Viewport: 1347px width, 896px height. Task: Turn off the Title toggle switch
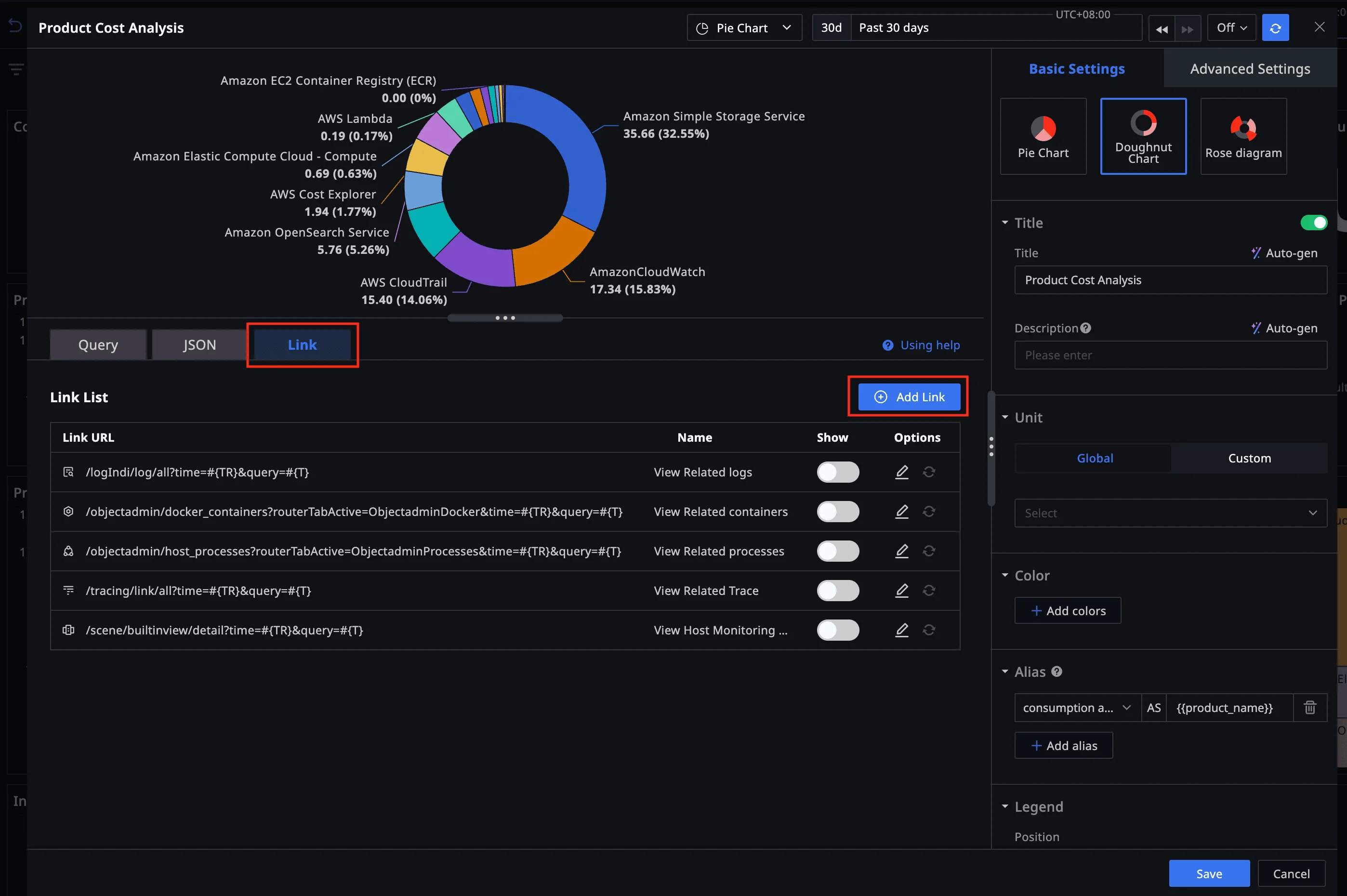(x=1313, y=223)
